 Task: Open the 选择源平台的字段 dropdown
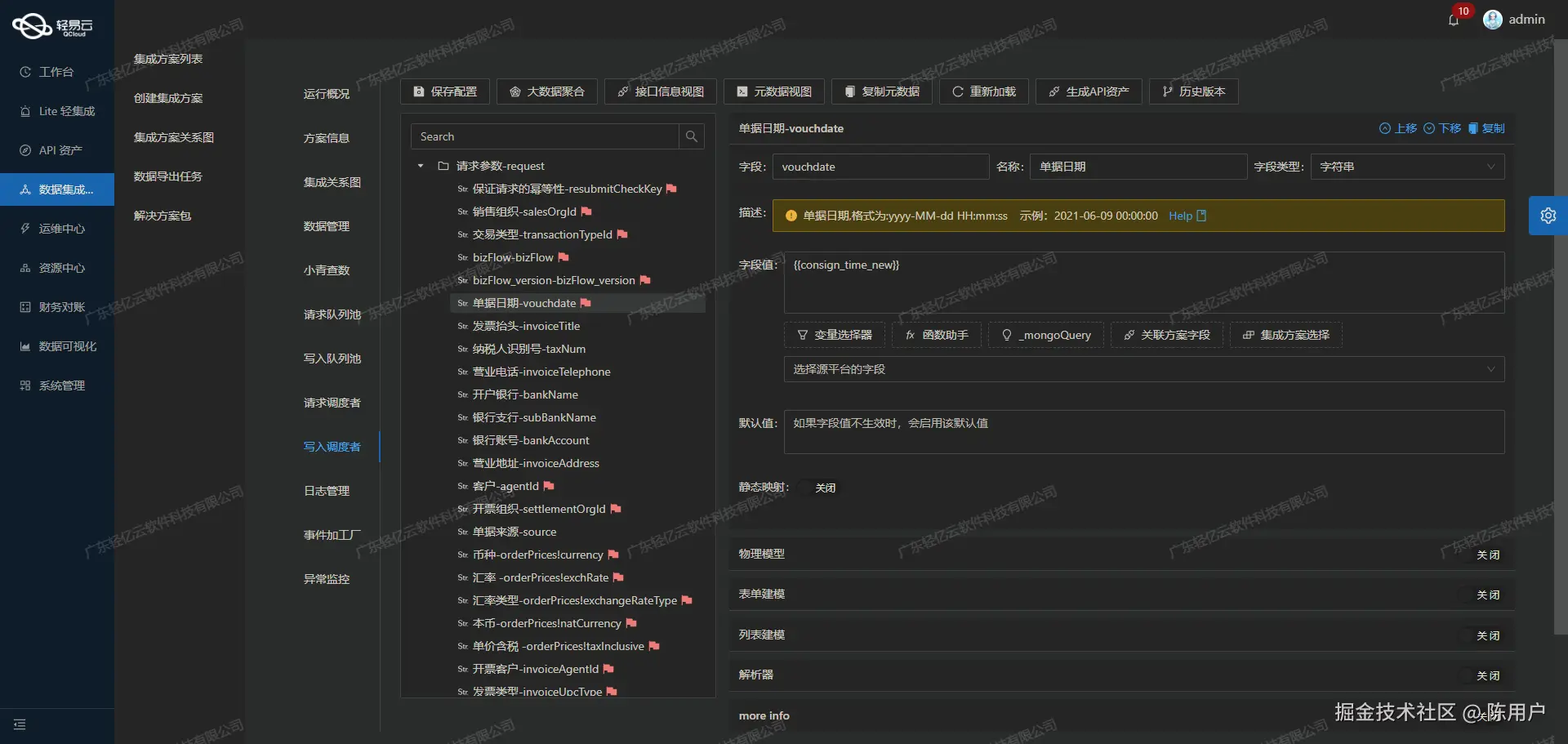pyautogui.click(x=1144, y=369)
